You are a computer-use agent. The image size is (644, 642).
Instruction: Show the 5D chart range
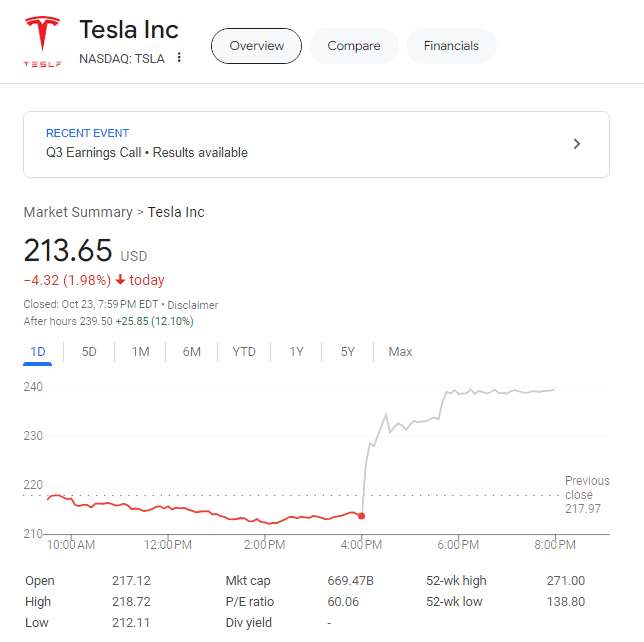tap(89, 352)
